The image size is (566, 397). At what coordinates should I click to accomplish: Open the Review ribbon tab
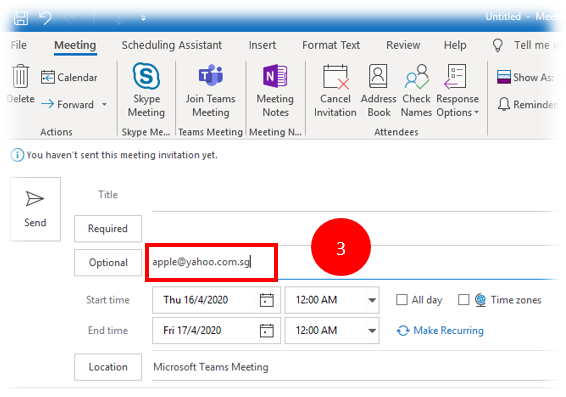point(403,45)
